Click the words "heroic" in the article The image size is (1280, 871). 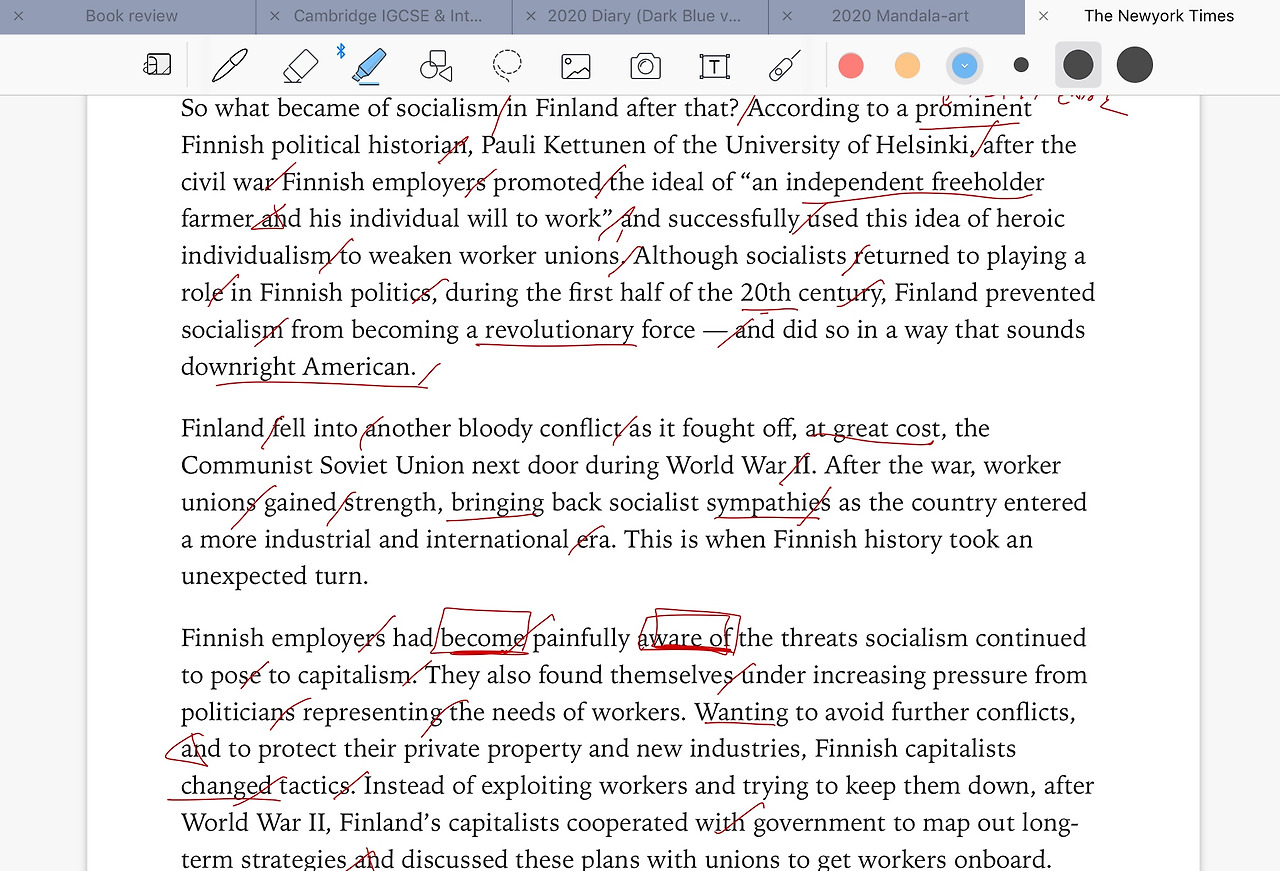pyautogui.click(x=1031, y=219)
